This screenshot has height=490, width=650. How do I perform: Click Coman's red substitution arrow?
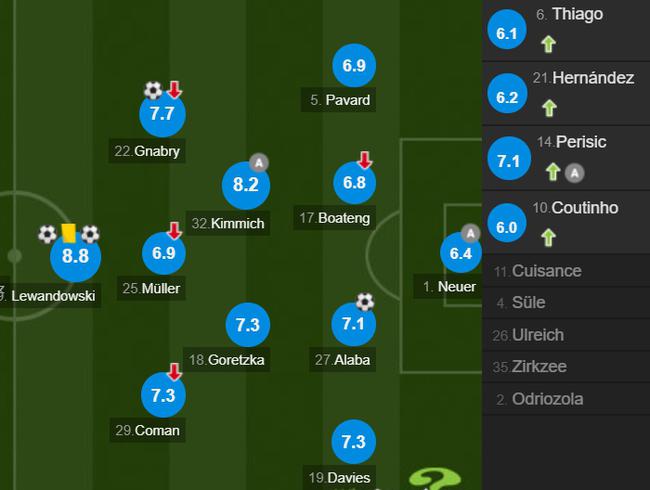click(175, 372)
